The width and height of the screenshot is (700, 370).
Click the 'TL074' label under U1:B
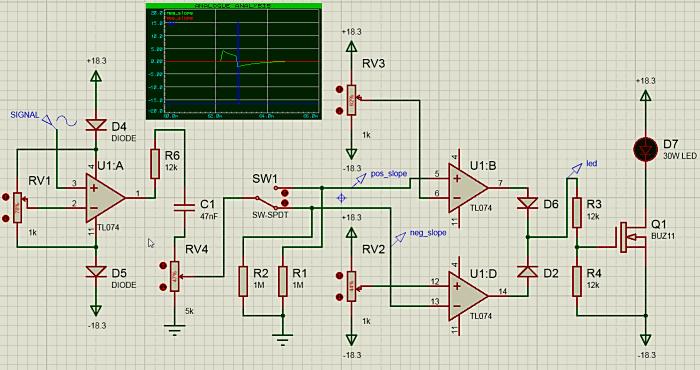click(481, 208)
